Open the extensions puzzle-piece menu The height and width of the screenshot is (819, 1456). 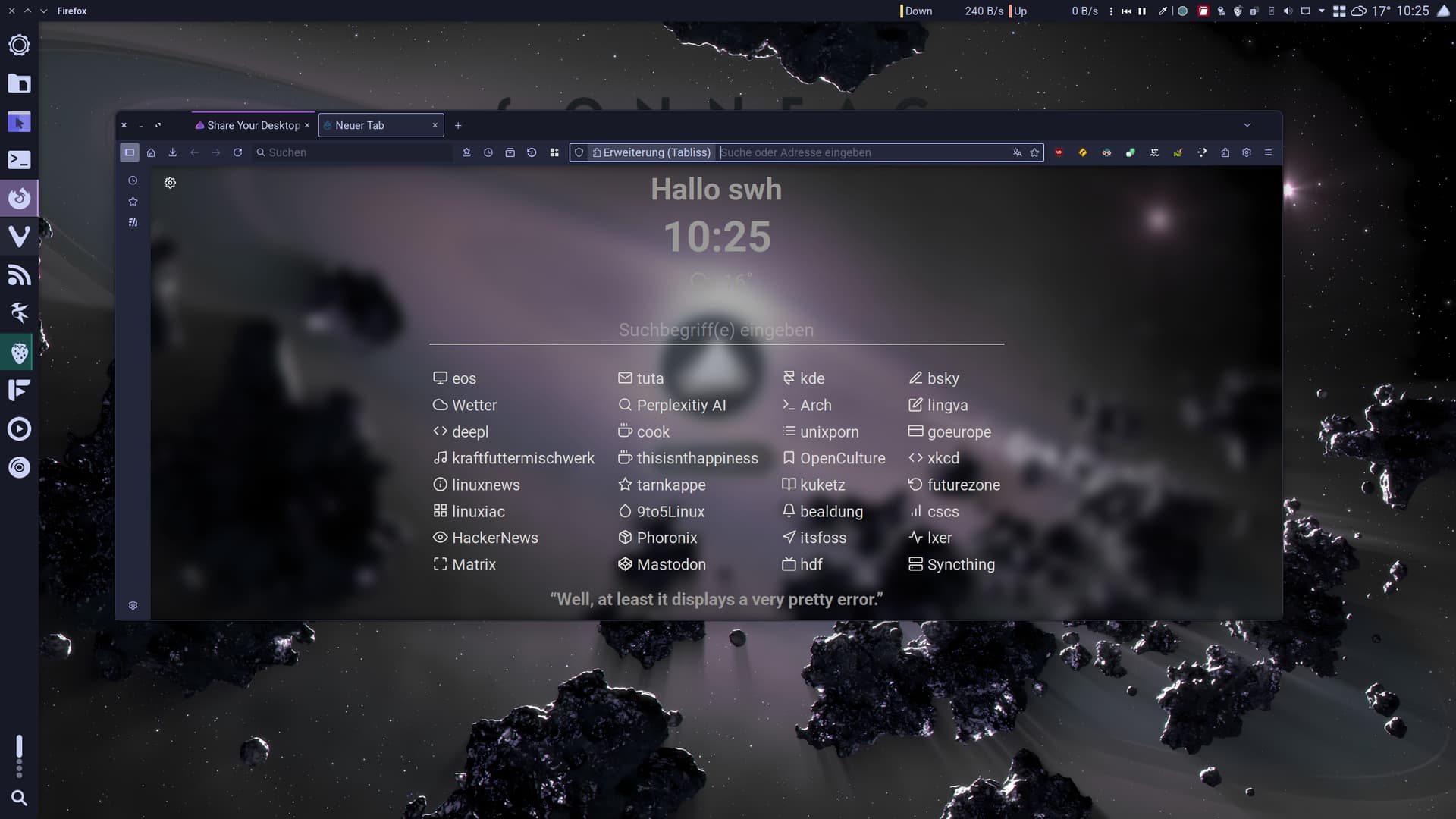point(1225,152)
